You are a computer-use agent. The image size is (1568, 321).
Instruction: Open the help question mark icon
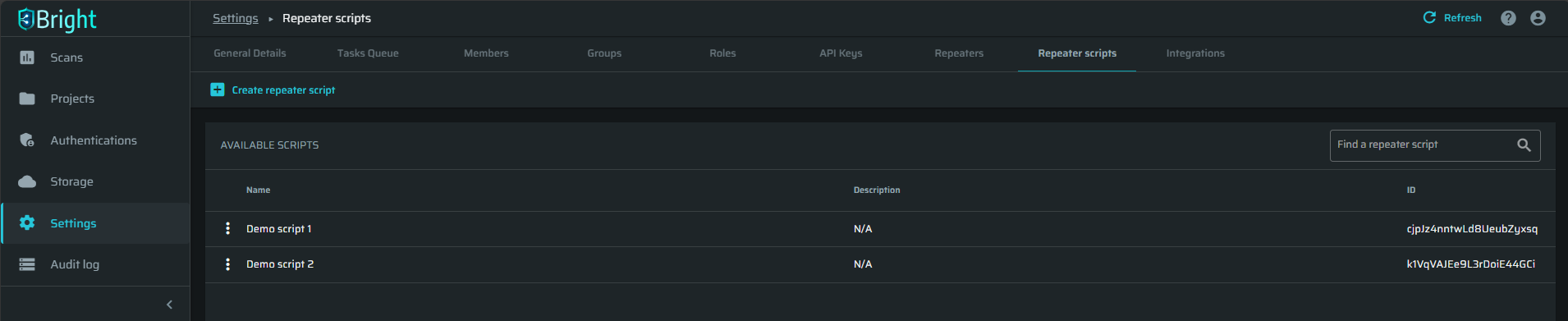coord(1508,18)
